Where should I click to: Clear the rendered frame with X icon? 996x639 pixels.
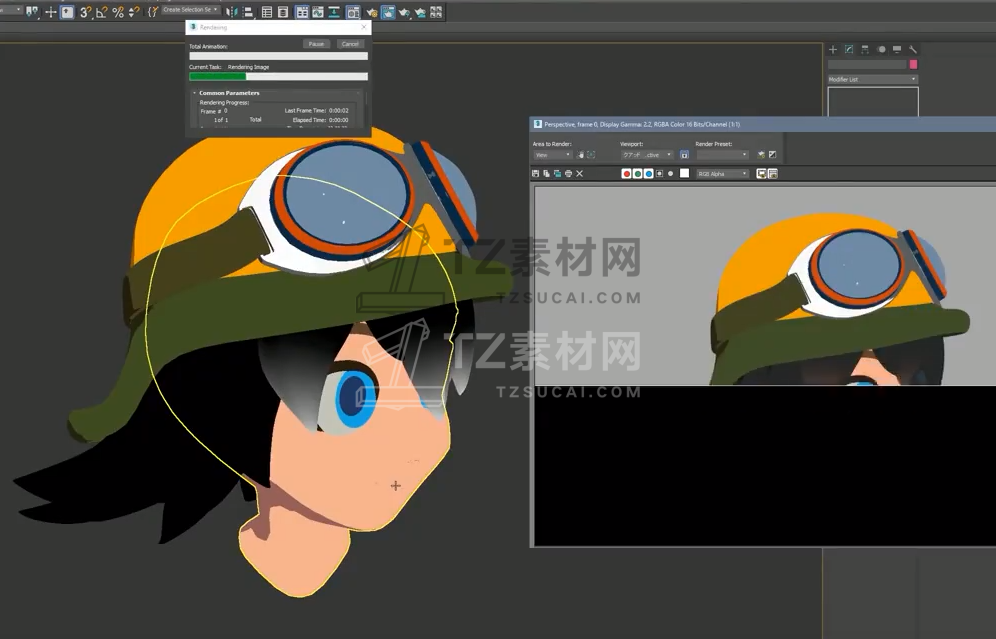(x=580, y=174)
